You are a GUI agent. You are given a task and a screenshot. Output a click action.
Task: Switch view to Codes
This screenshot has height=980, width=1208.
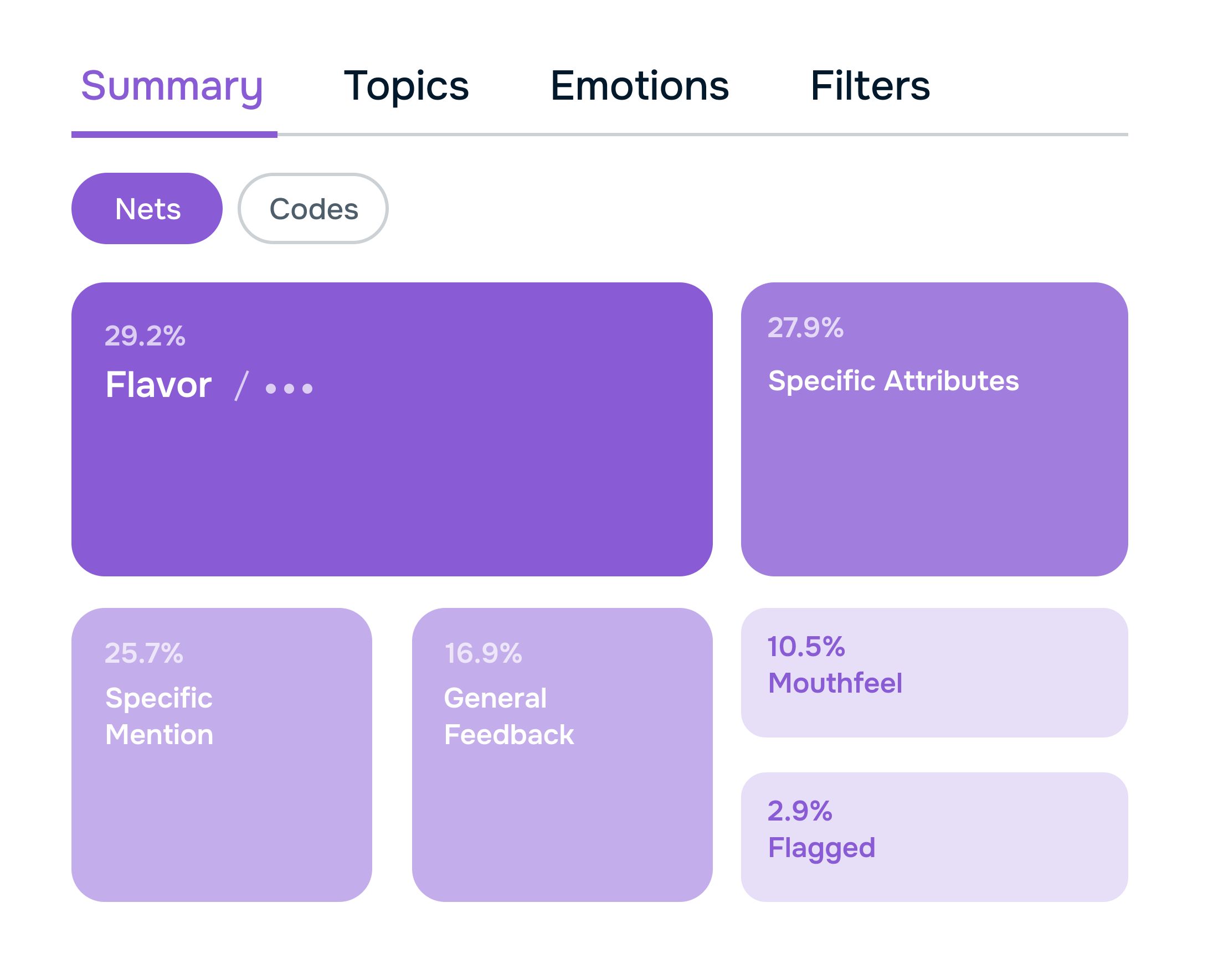[313, 208]
